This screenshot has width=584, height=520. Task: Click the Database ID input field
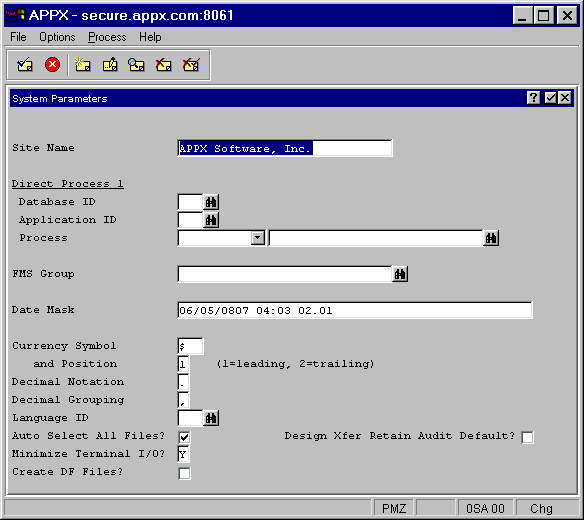pos(190,202)
